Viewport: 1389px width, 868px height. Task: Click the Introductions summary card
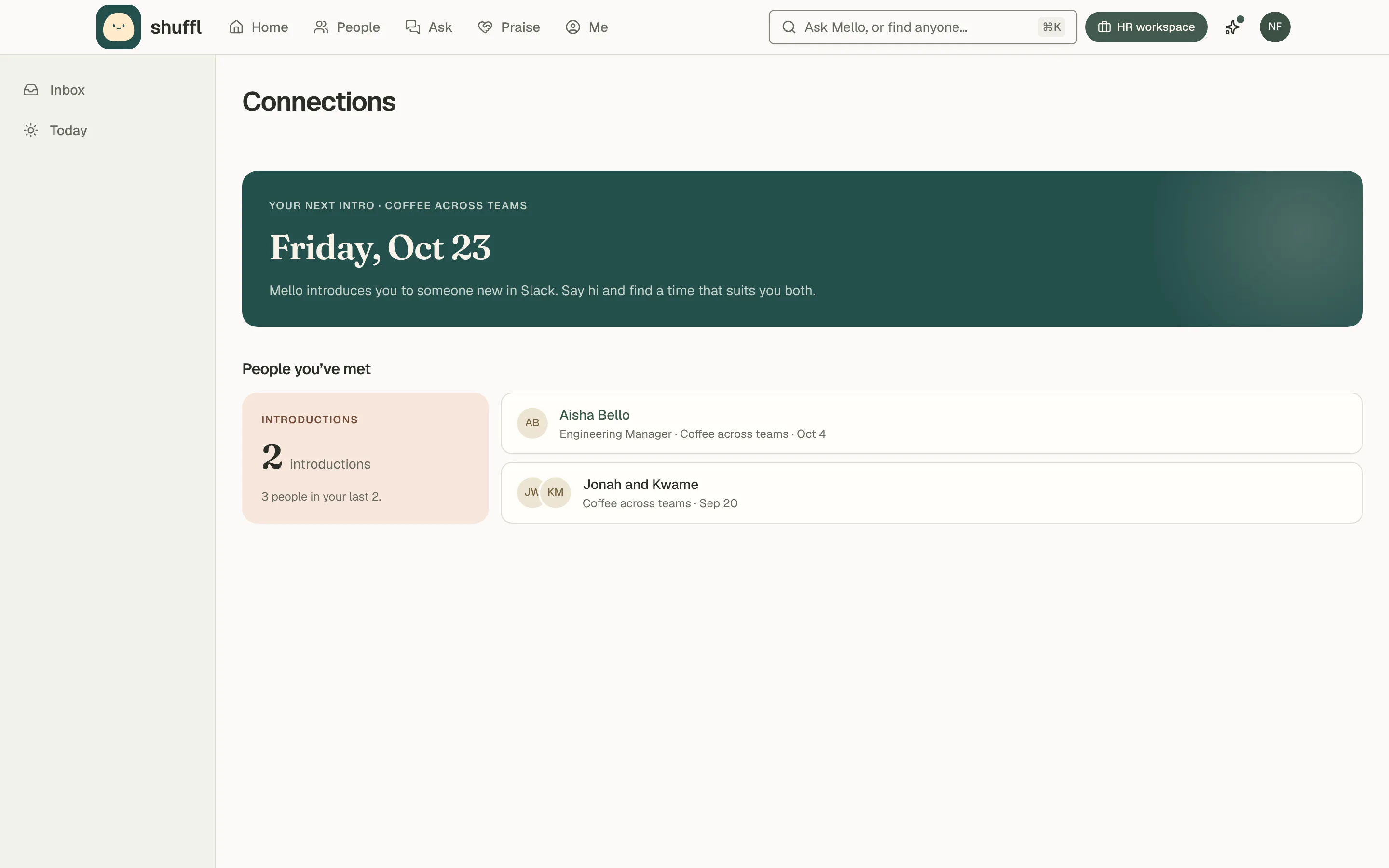point(365,458)
